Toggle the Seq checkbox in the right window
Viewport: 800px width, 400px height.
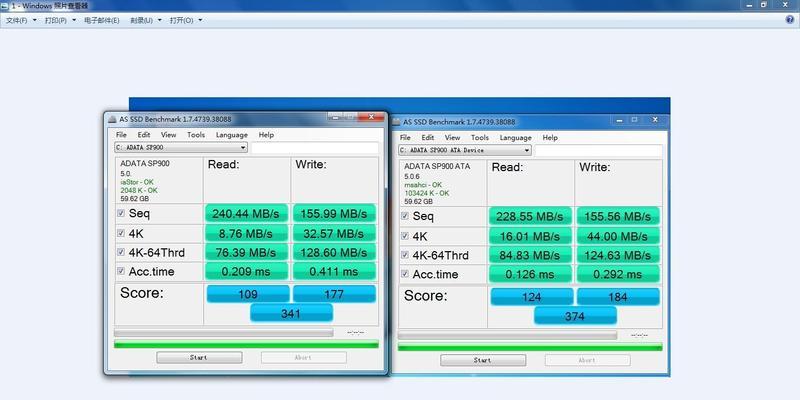405,216
